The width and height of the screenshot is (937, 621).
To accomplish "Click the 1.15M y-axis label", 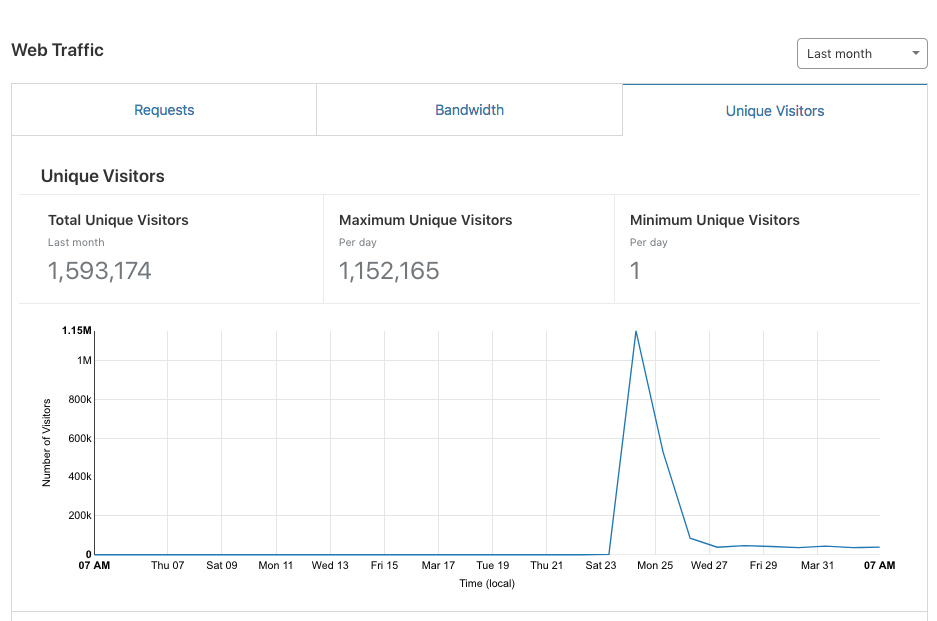I will 76,331.
